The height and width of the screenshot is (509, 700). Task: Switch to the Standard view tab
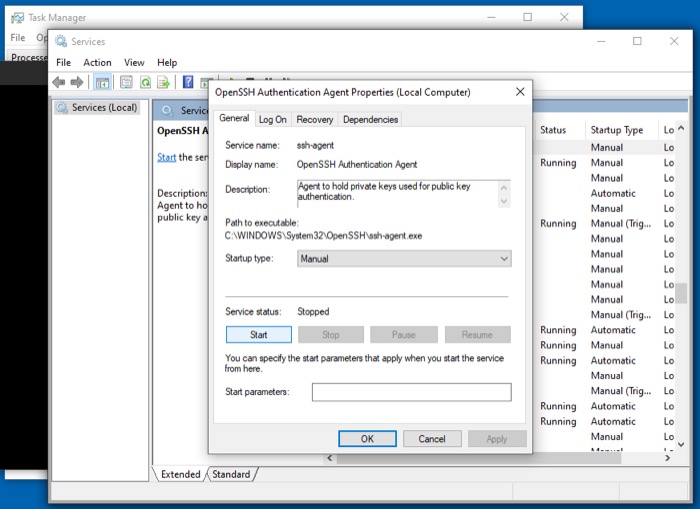pos(231,474)
